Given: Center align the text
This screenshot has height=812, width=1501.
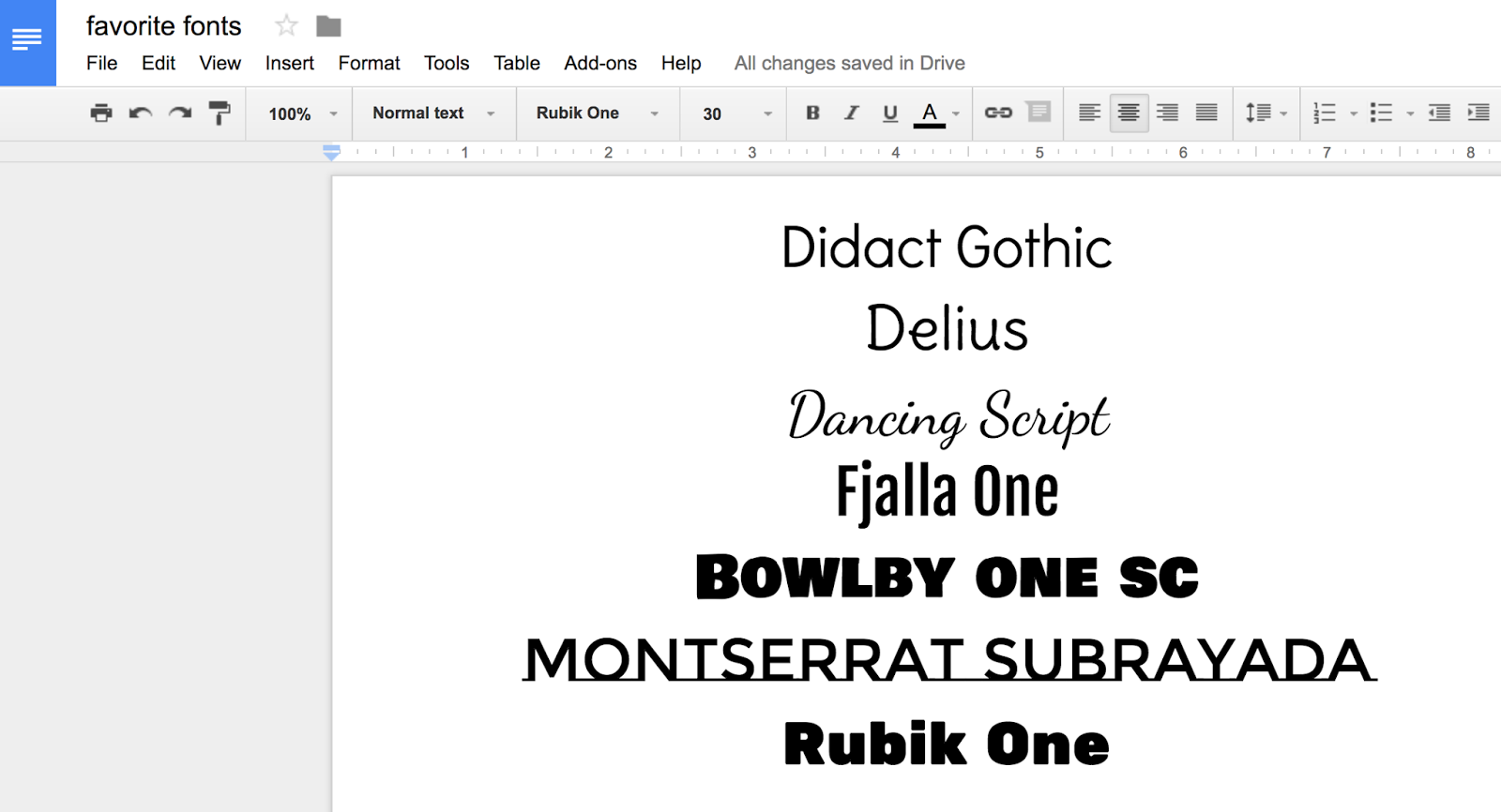Looking at the screenshot, I should click(1129, 113).
